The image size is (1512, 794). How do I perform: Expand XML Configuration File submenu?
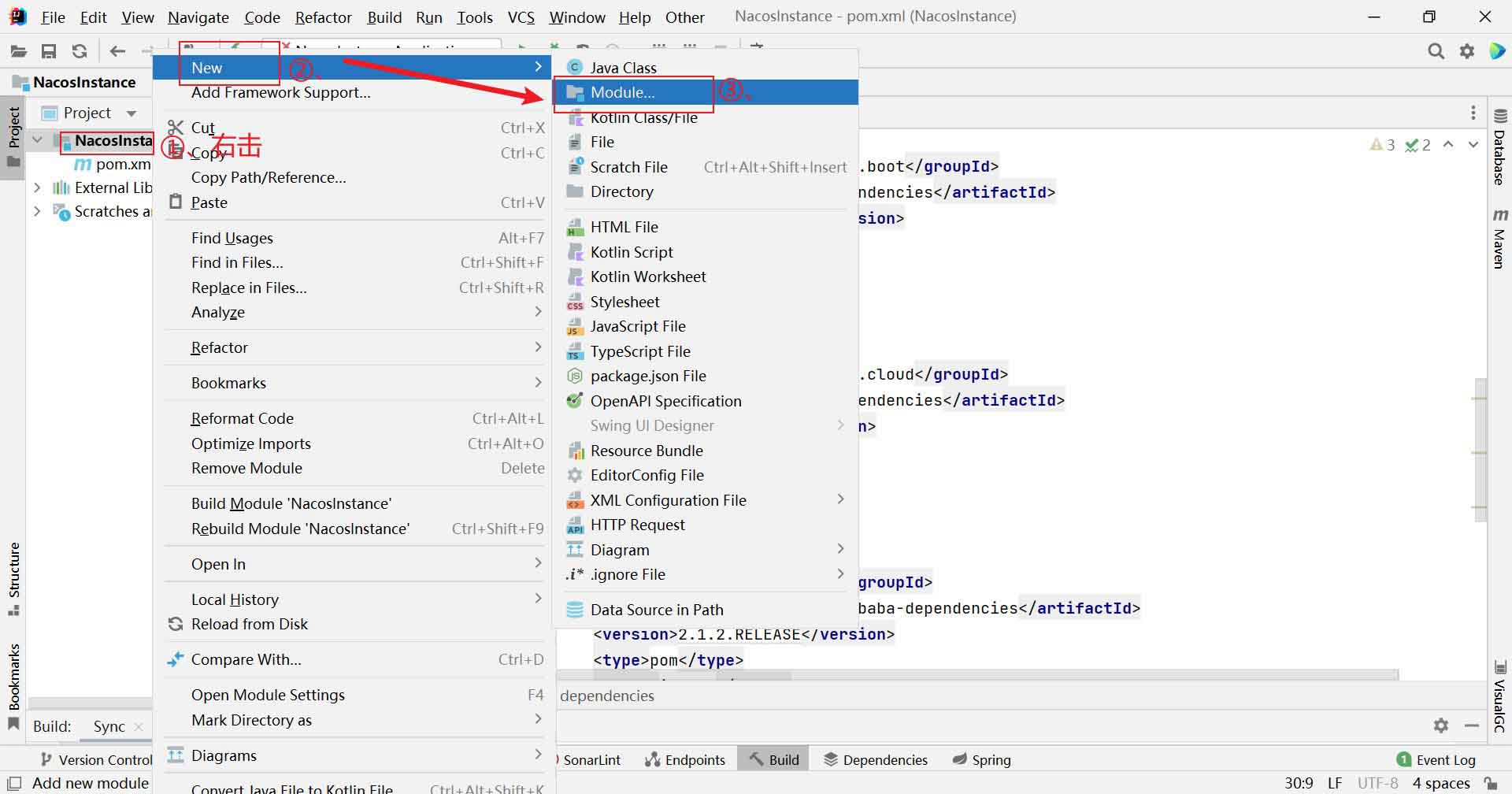[706, 500]
